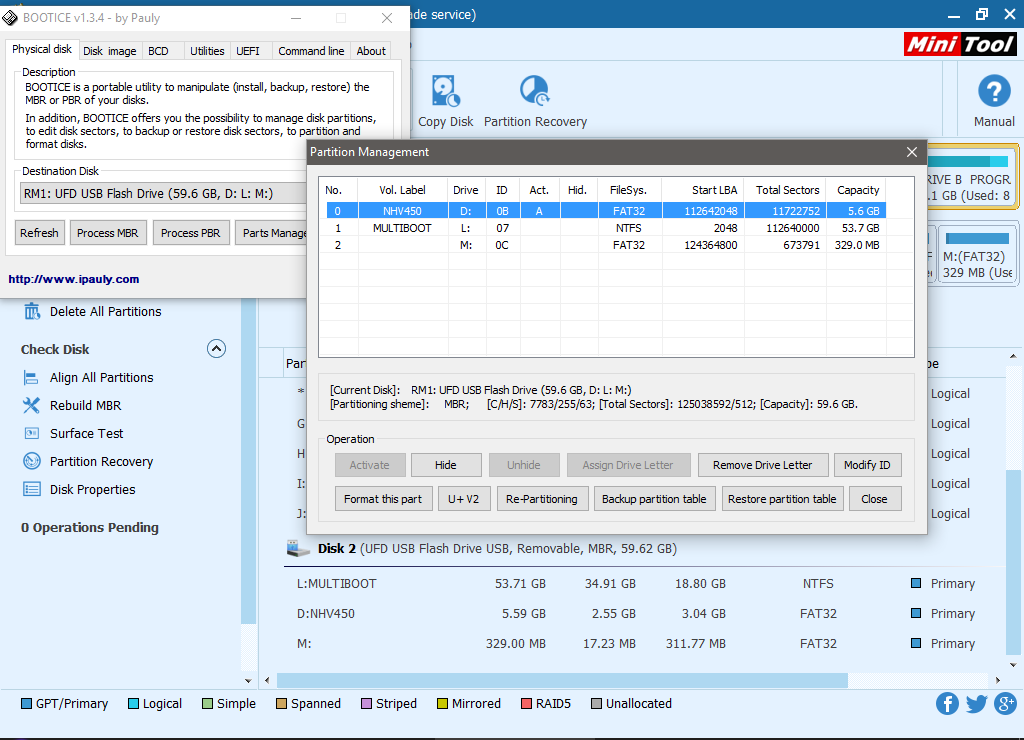
Task: Click the GPT/Primary legend color swatch
Action: pyautogui.click(x=26, y=703)
